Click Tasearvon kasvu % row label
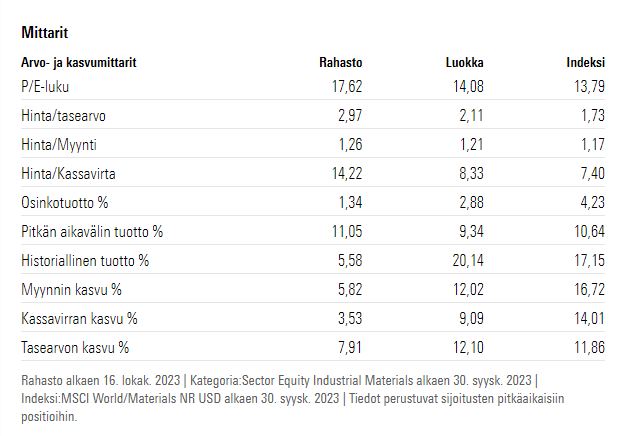Screen dimensions: 623x436 pos(75,348)
